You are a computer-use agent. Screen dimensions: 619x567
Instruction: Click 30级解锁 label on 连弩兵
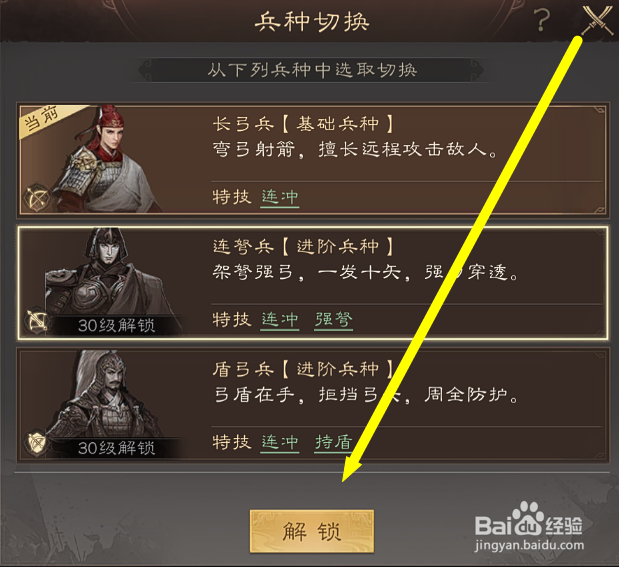coord(116,326)
